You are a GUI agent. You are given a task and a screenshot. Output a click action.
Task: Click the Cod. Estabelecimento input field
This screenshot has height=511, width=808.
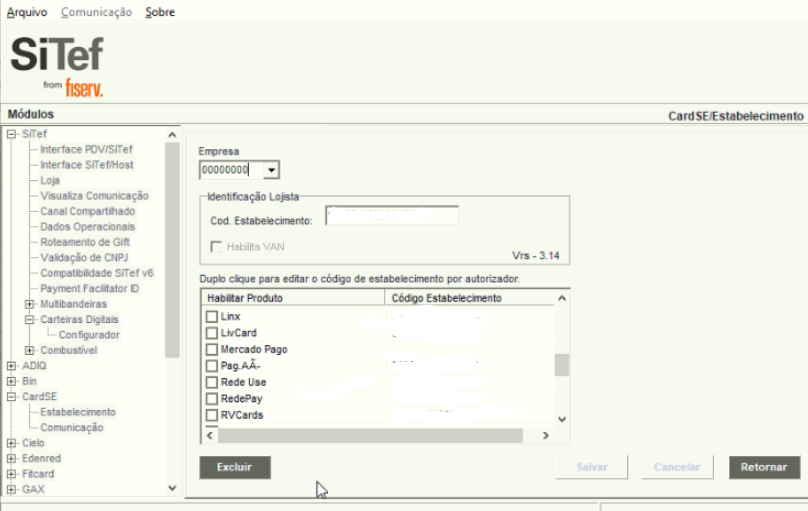392,215
